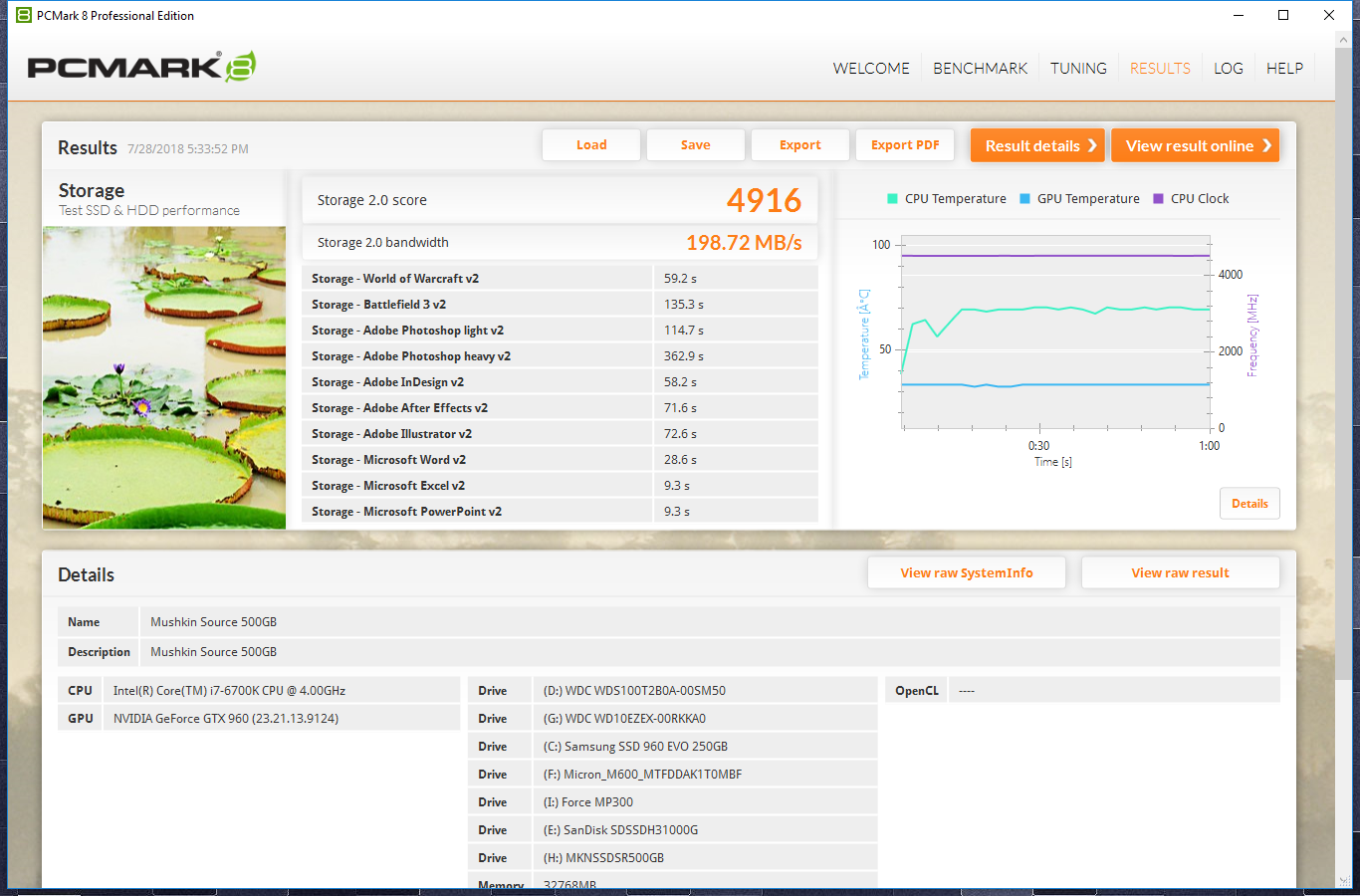Click the PCMark 8 title bar app icon
1360x896 pixels.
pos(24,15)
